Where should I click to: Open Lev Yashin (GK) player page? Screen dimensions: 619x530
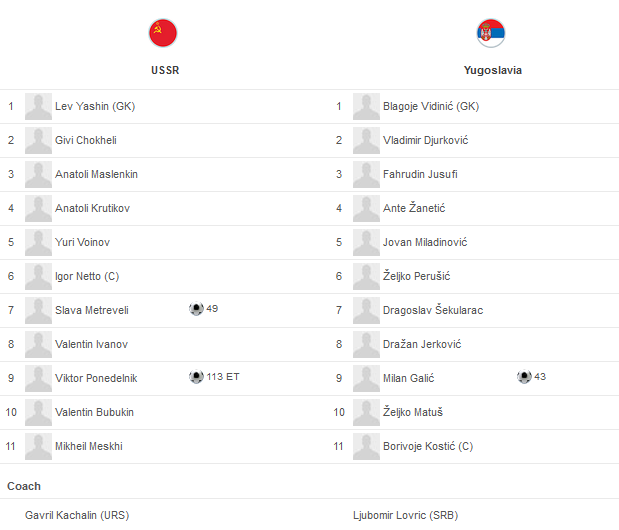point(95,106)
